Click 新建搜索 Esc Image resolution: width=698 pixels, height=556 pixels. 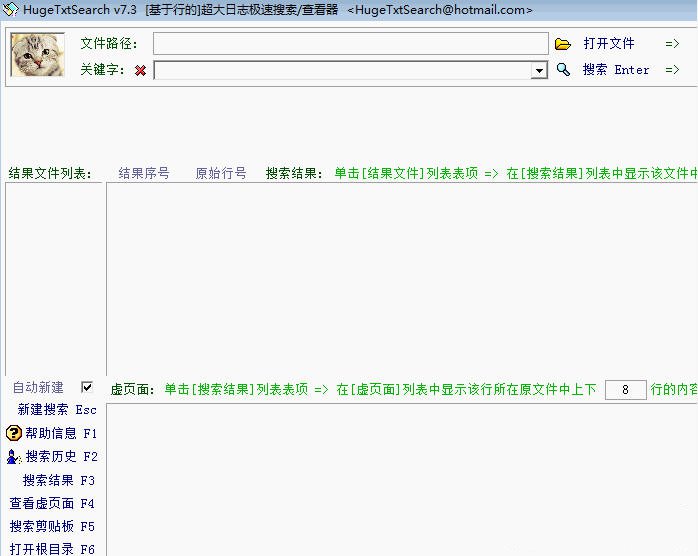pos(57,410)
